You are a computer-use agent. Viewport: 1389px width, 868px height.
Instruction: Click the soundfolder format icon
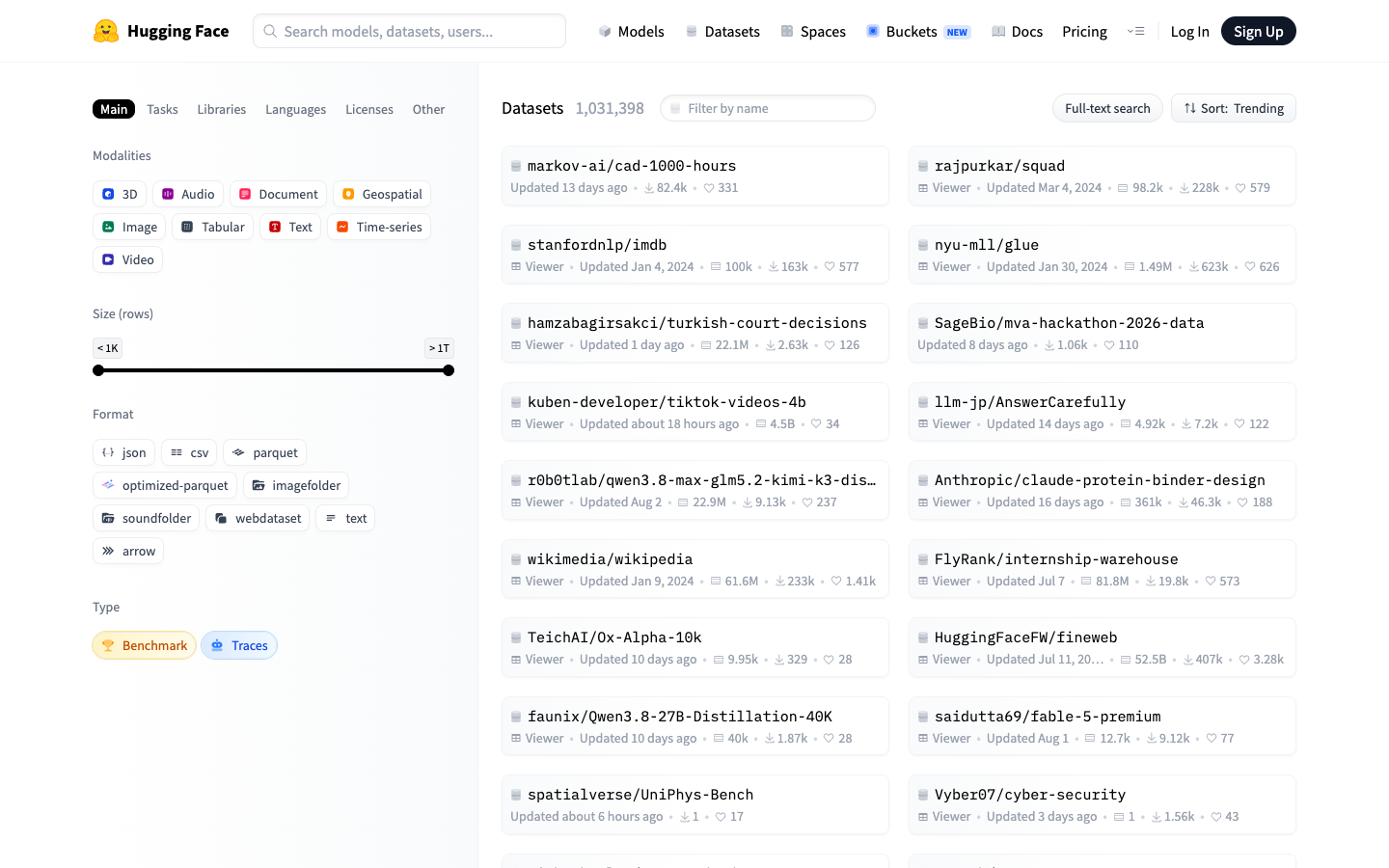(x=108, y=518)
